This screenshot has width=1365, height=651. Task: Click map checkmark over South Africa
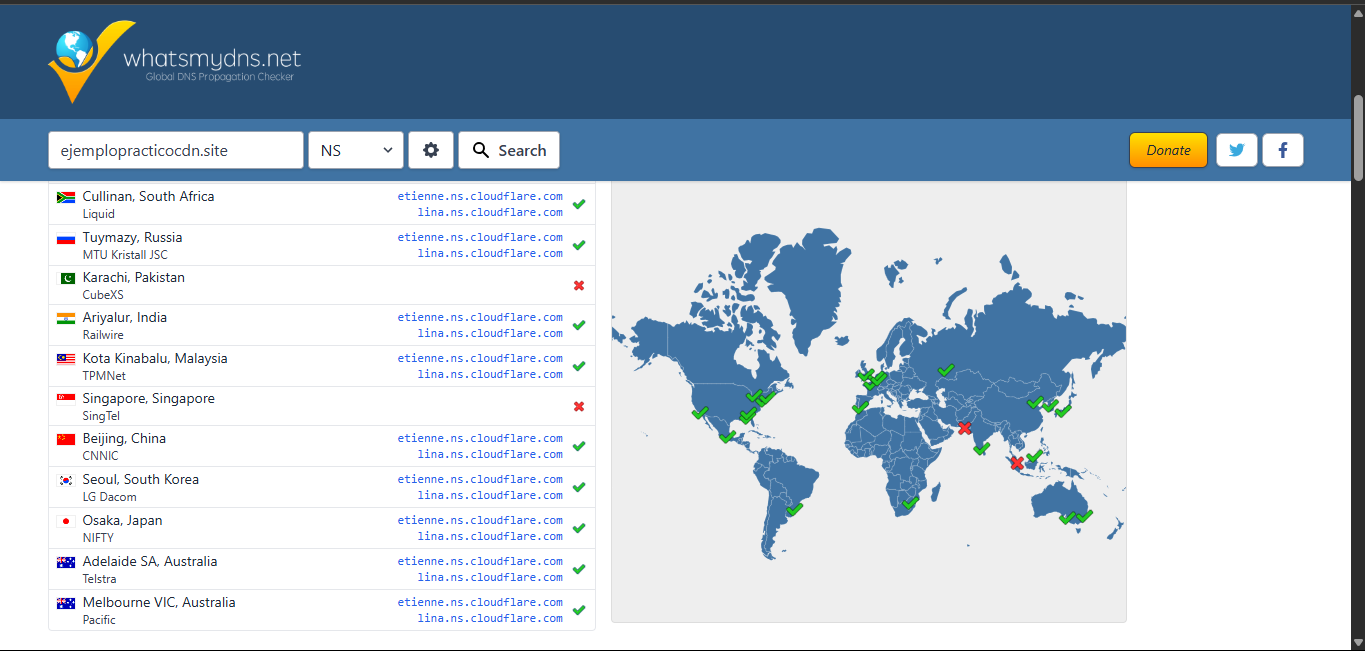(x=910, y=502)
